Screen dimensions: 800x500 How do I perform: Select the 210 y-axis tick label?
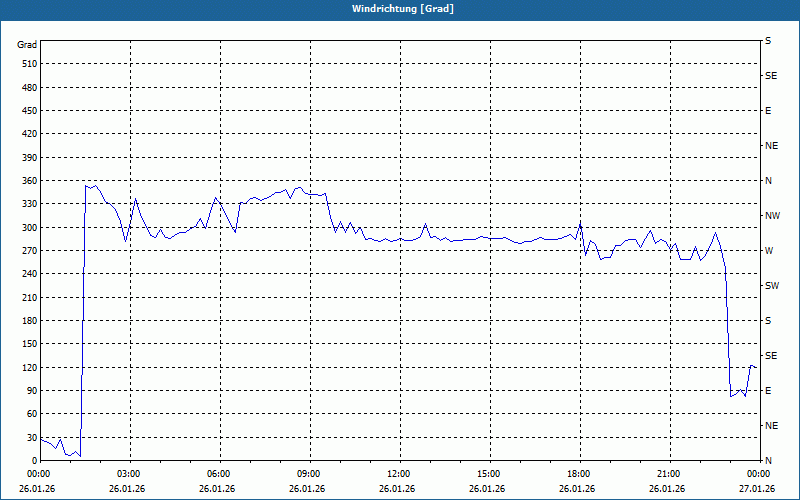point(30,297)
